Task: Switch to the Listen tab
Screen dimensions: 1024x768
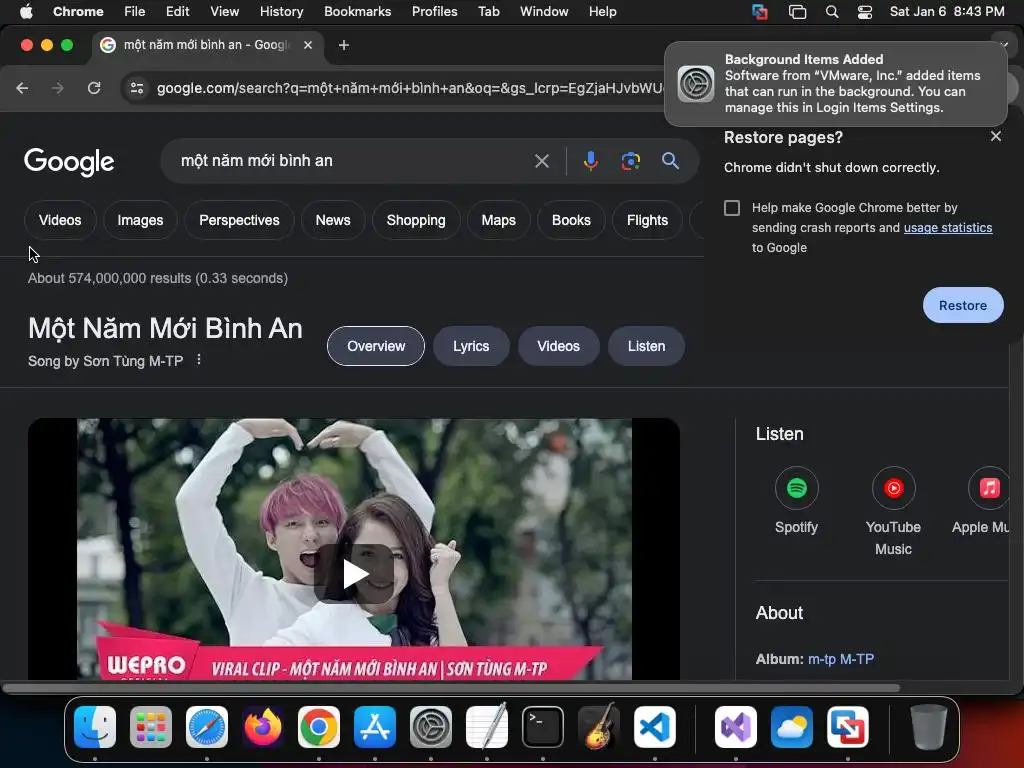Action: click(x=647, y=346)
